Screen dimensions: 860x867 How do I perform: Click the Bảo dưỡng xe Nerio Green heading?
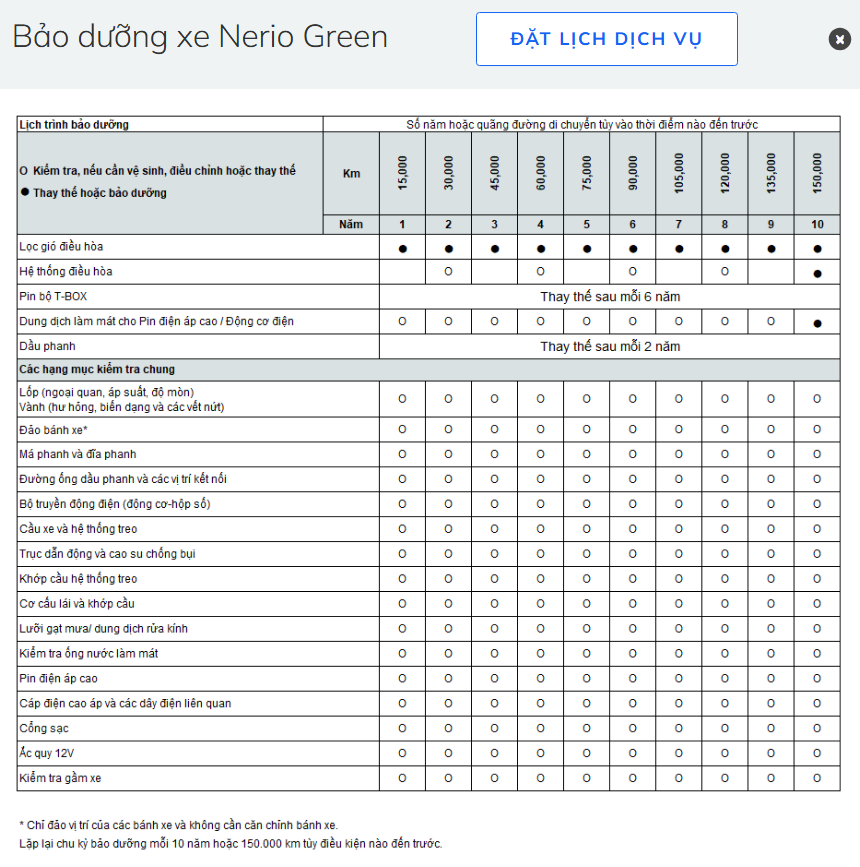[x=200, y=37]
